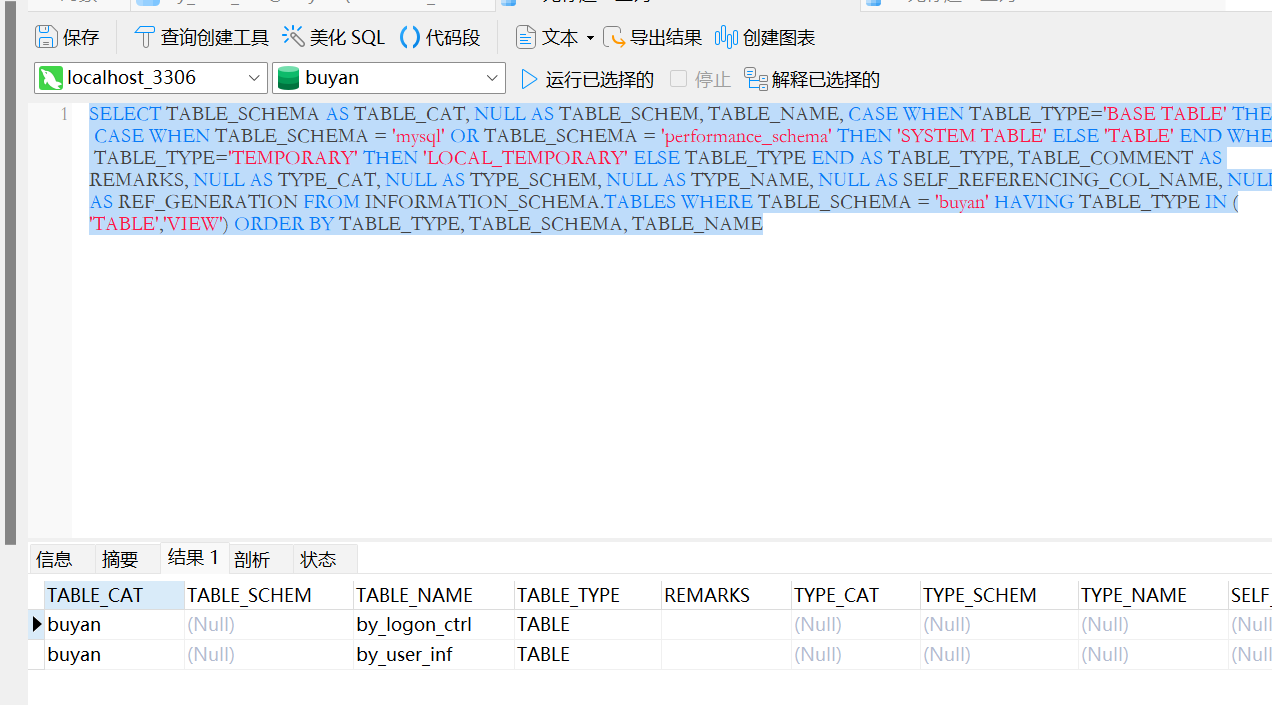Open the 查询创建工具 query builder
Screen dimensions: 1272x705
coord(200,37)
